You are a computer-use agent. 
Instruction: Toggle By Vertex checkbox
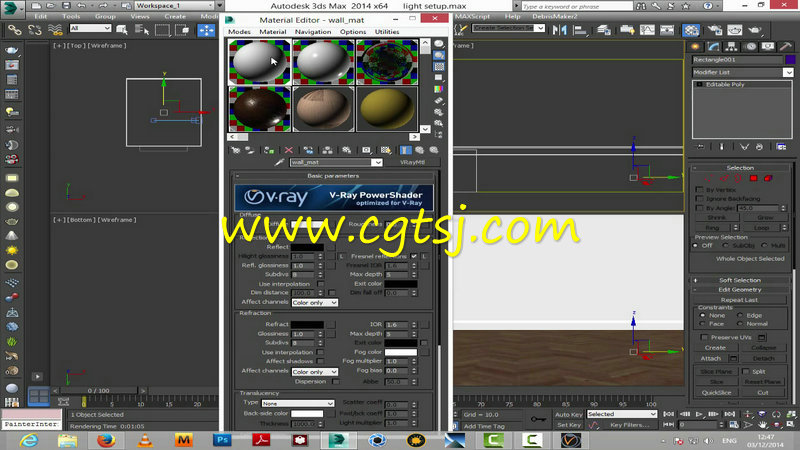[x=699, y=190]
